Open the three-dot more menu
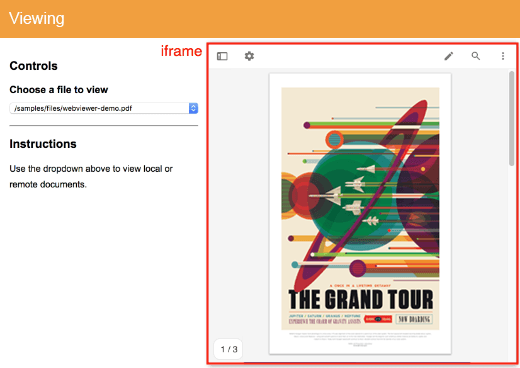 pyautogui.click(x=503, y=56)
